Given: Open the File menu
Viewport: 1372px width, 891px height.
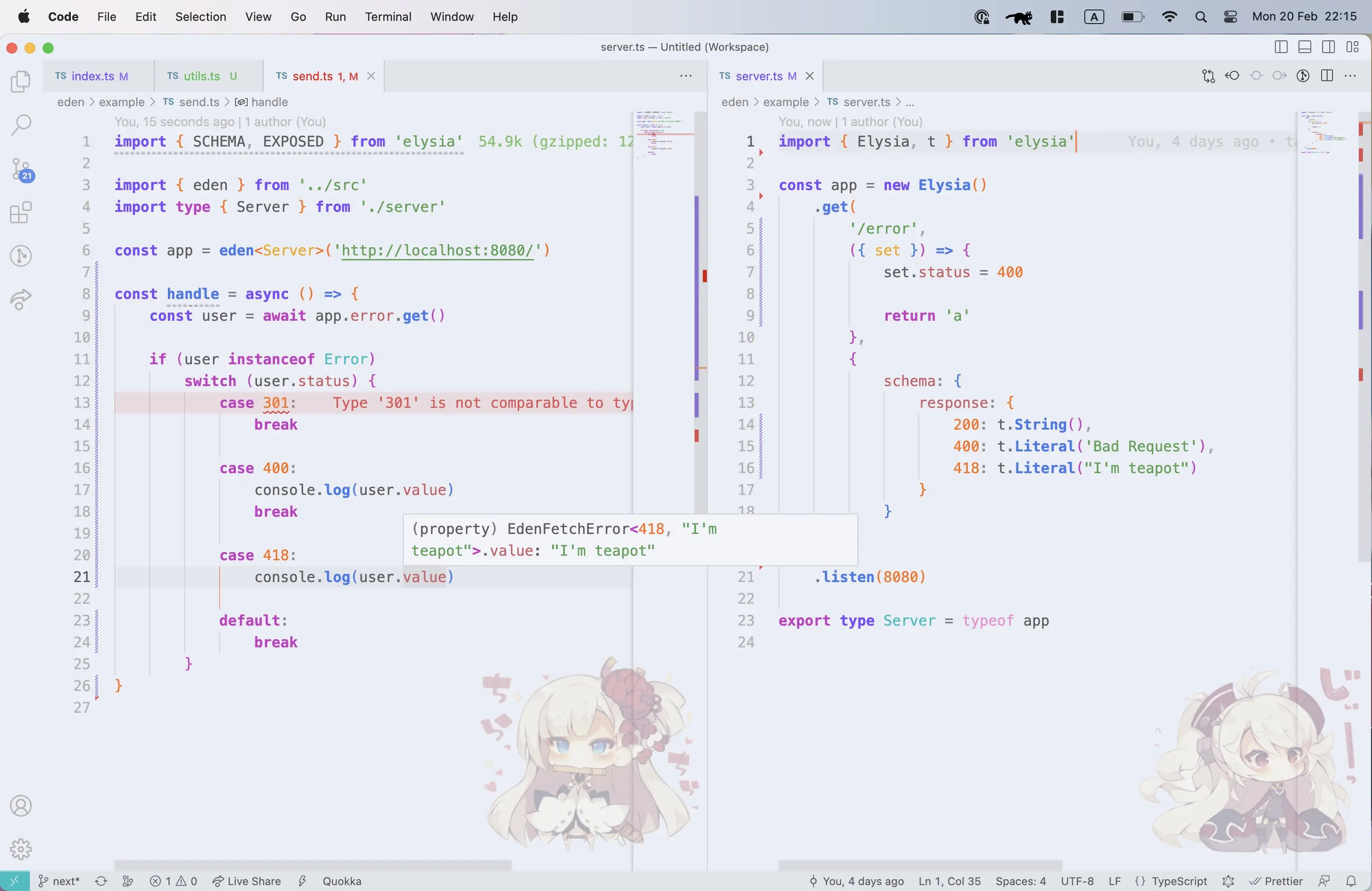Looking at the screenshot, I should click(107, 17).
